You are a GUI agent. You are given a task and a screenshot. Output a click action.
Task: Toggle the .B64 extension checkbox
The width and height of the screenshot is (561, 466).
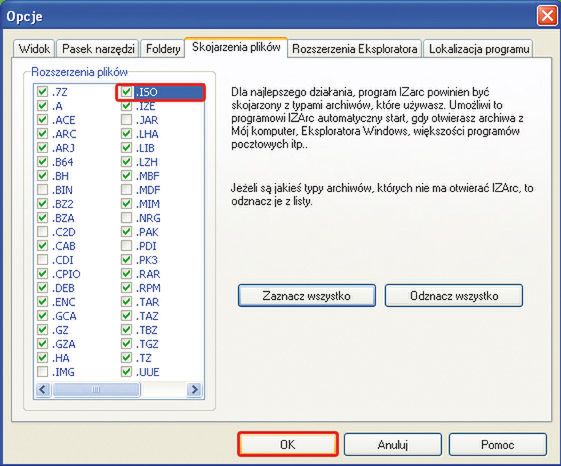pos(42,161)
